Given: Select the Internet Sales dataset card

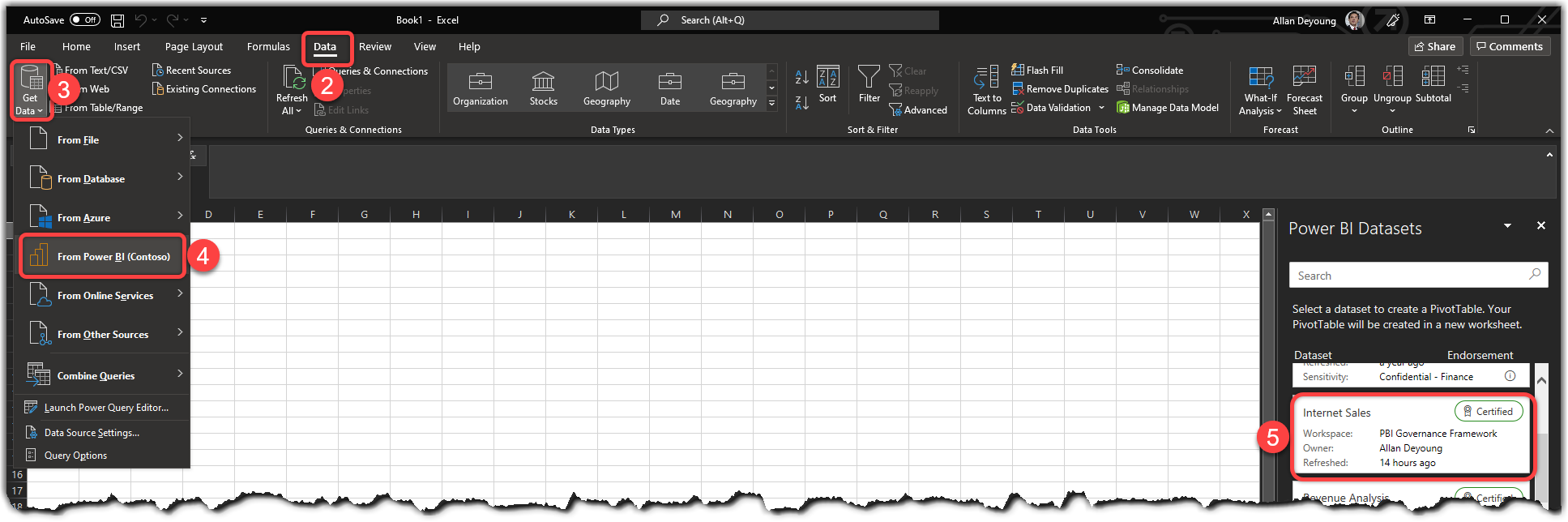Looking at the screenshot, I should pyautogui.click(x=1411, y=435).
